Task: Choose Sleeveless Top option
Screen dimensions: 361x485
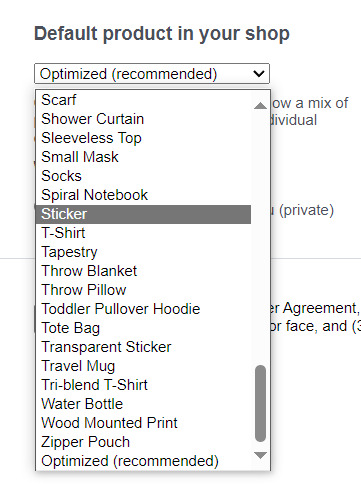Action: 143,138
